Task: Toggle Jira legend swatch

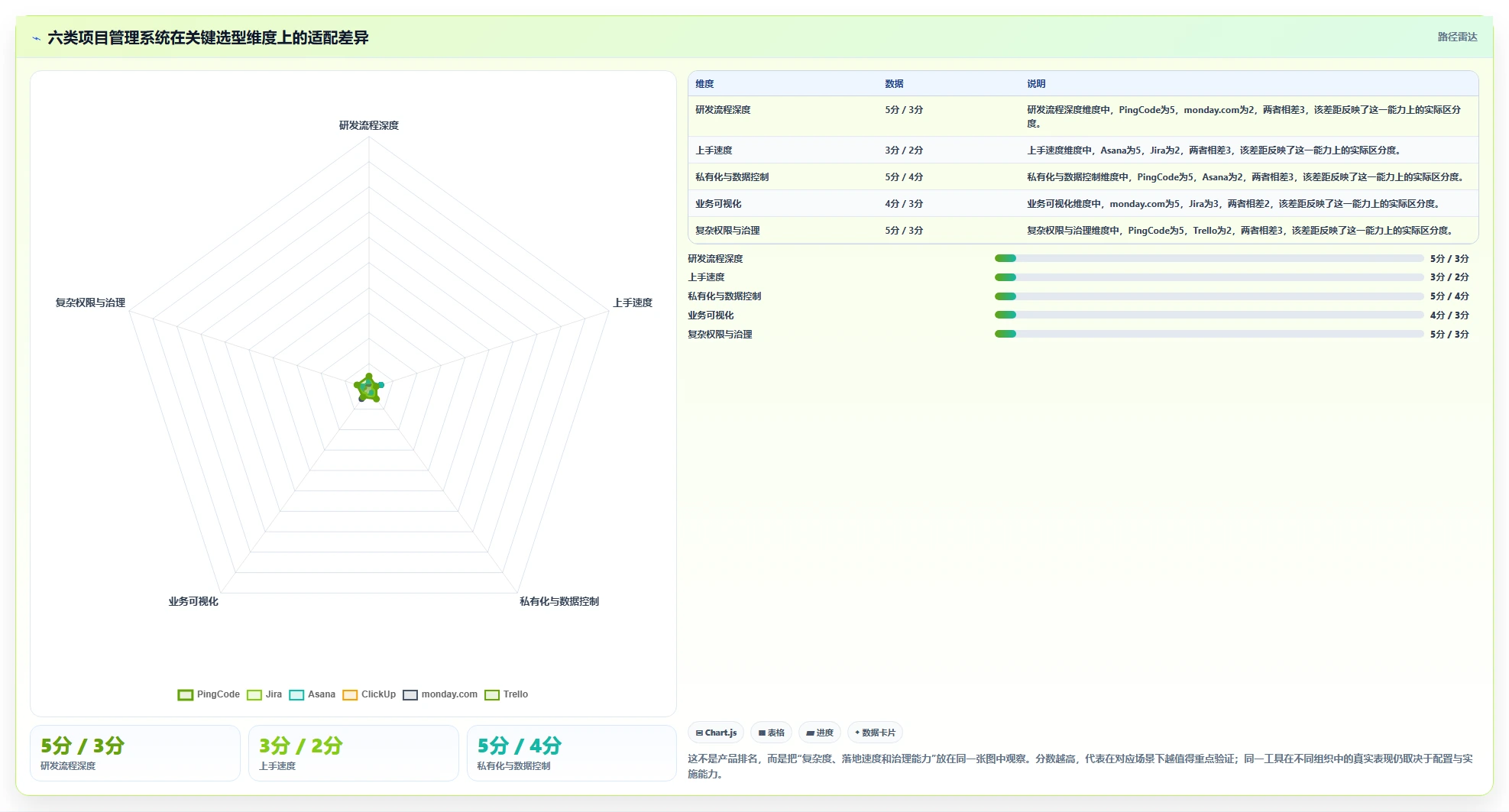Action: tap(254, 694)
